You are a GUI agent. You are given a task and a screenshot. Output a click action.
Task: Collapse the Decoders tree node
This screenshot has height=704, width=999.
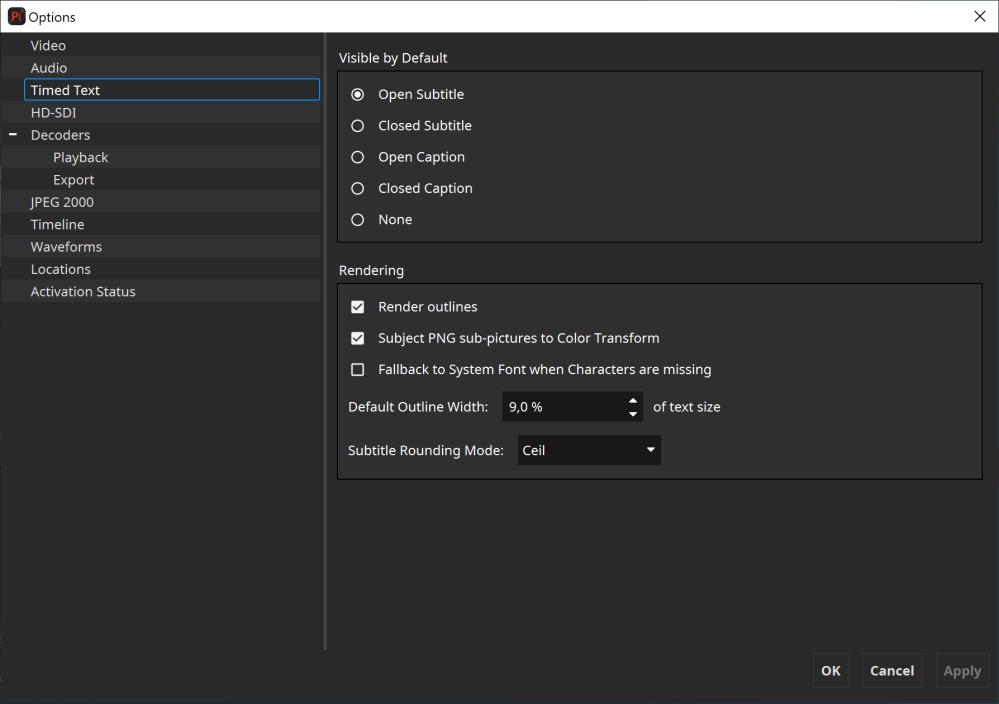13,135
